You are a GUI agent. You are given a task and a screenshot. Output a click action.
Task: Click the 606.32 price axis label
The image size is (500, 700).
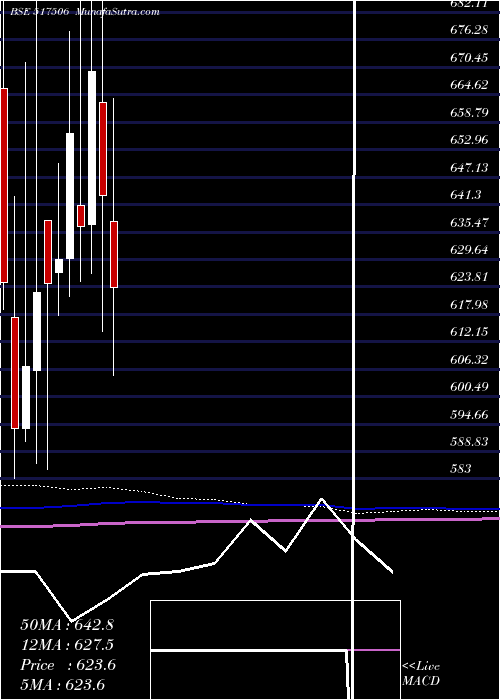click(469, 359)
